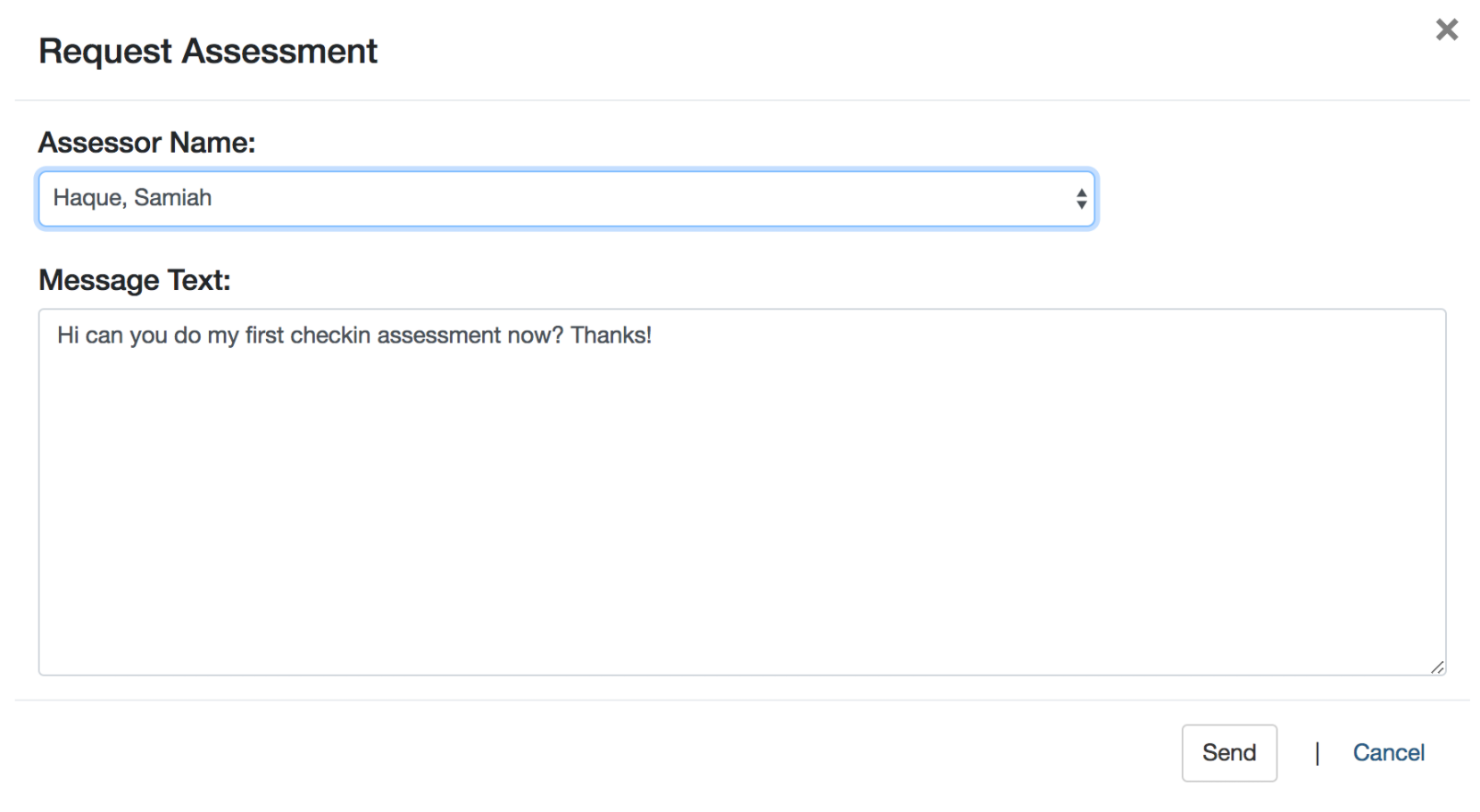
Task: Click the 'Request Assessment' dialog title
Action: point(208,52)
